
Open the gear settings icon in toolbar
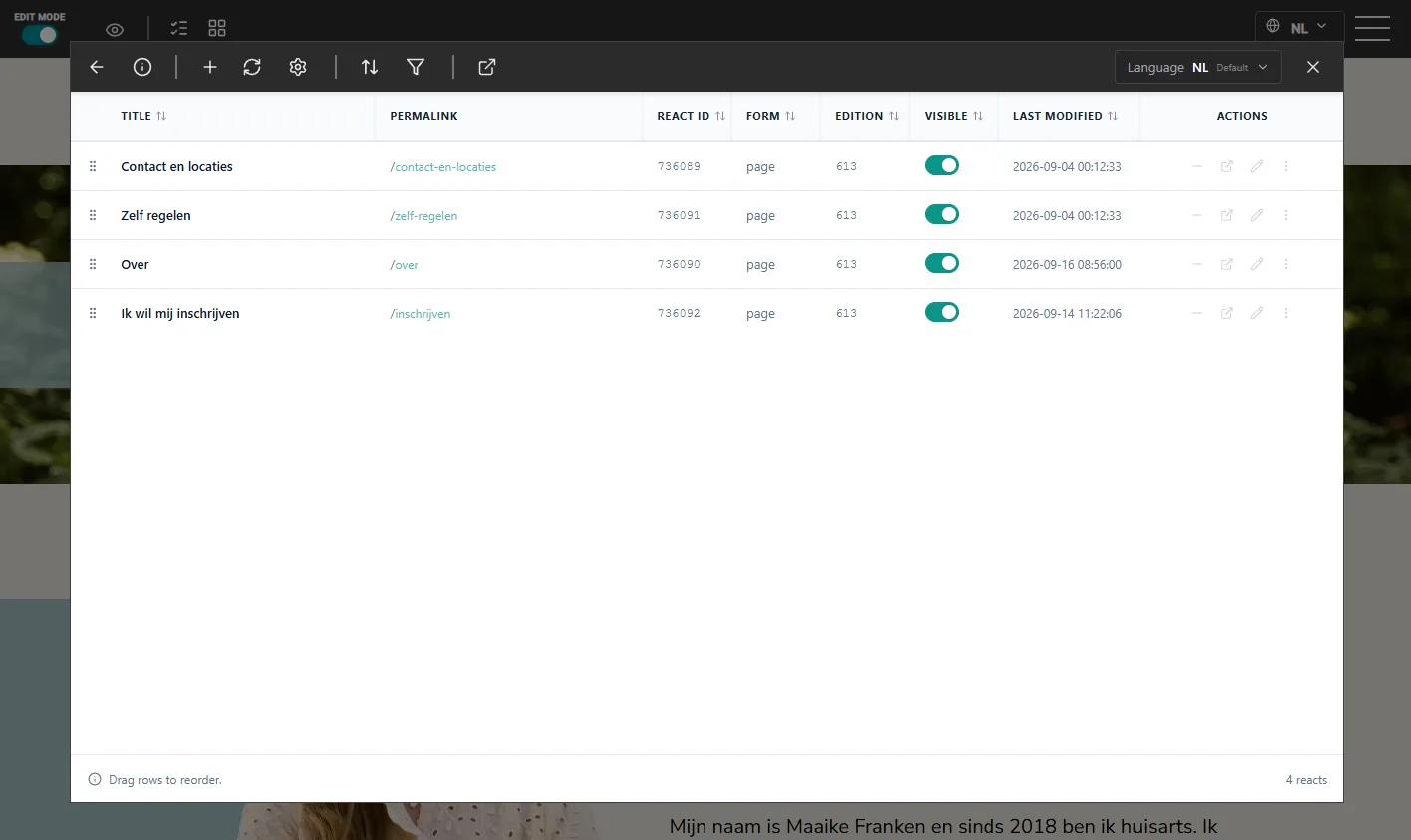pyautogui.click(x=298, y=67)
